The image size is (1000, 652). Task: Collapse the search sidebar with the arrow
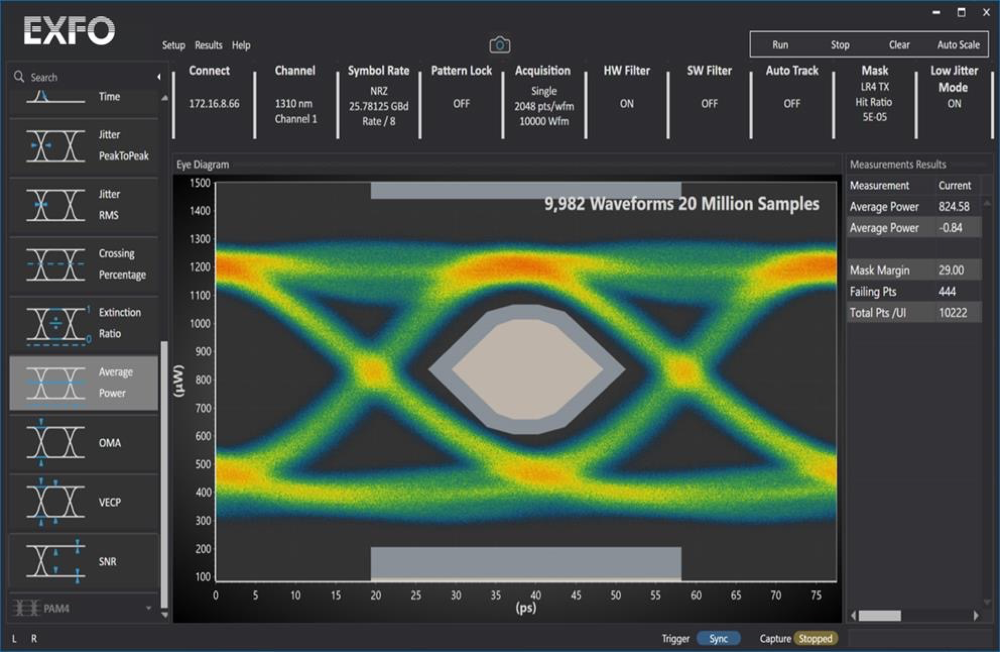pos(158,77)
